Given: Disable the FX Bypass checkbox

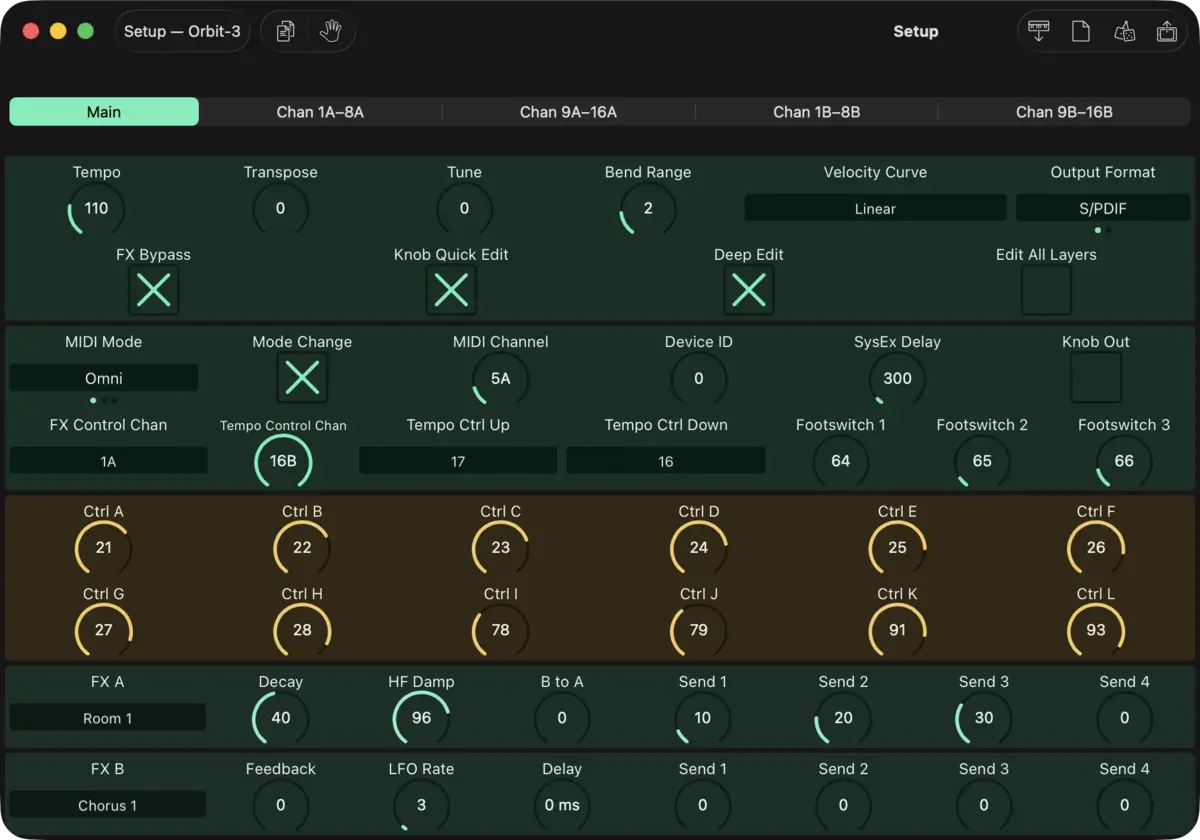Looking at the screenshot, I should point(154,291).
